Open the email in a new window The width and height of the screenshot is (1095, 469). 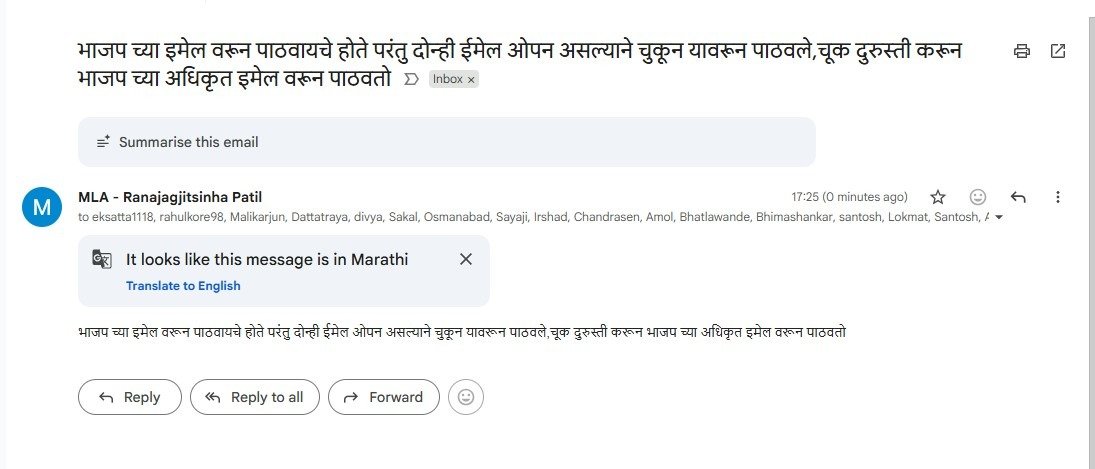1058,51
